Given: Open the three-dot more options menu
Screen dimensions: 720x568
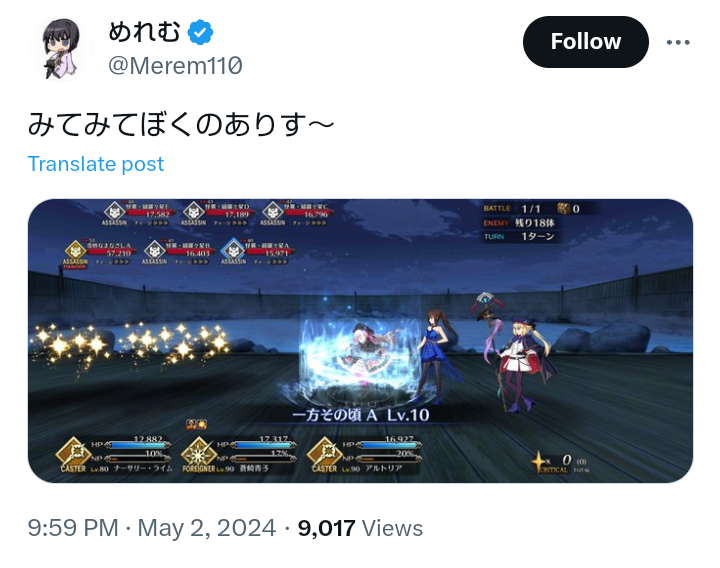Looking at the screenshot, I should 678,42.
